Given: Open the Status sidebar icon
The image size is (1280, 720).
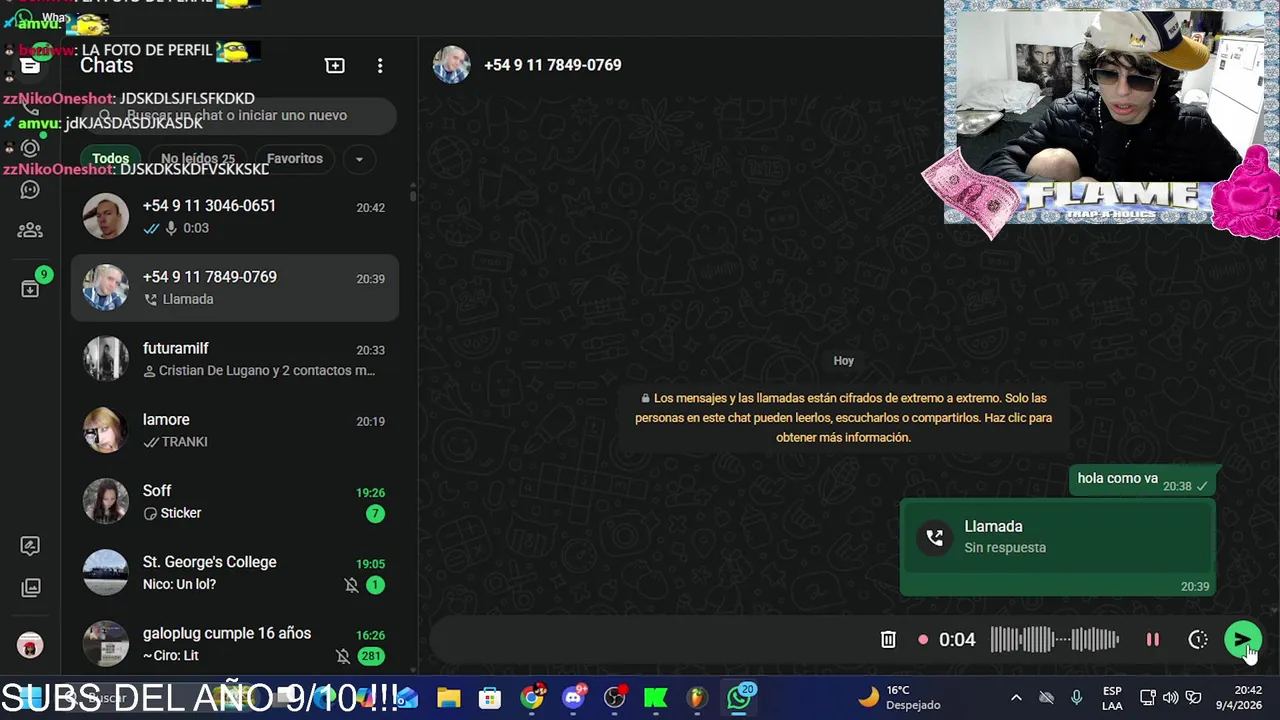Looking at the screenshot, I should (30, 148).
